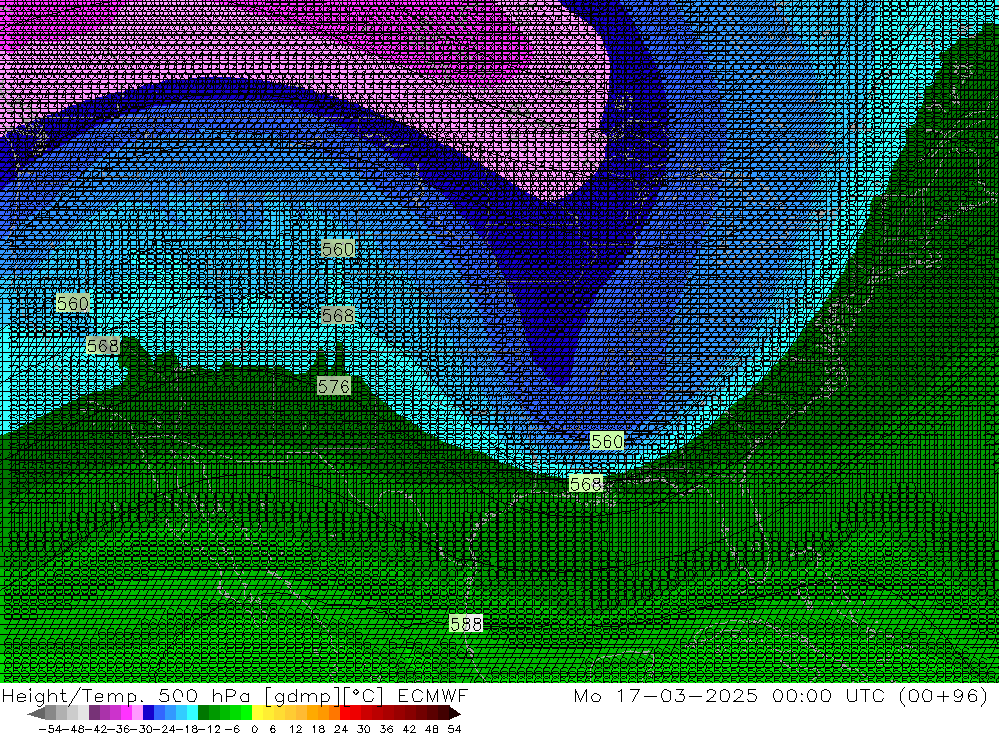Click the date 'Mo 17-03-2025'
The width and height of the screenshot is (1000, 733).
click(666, 695)
